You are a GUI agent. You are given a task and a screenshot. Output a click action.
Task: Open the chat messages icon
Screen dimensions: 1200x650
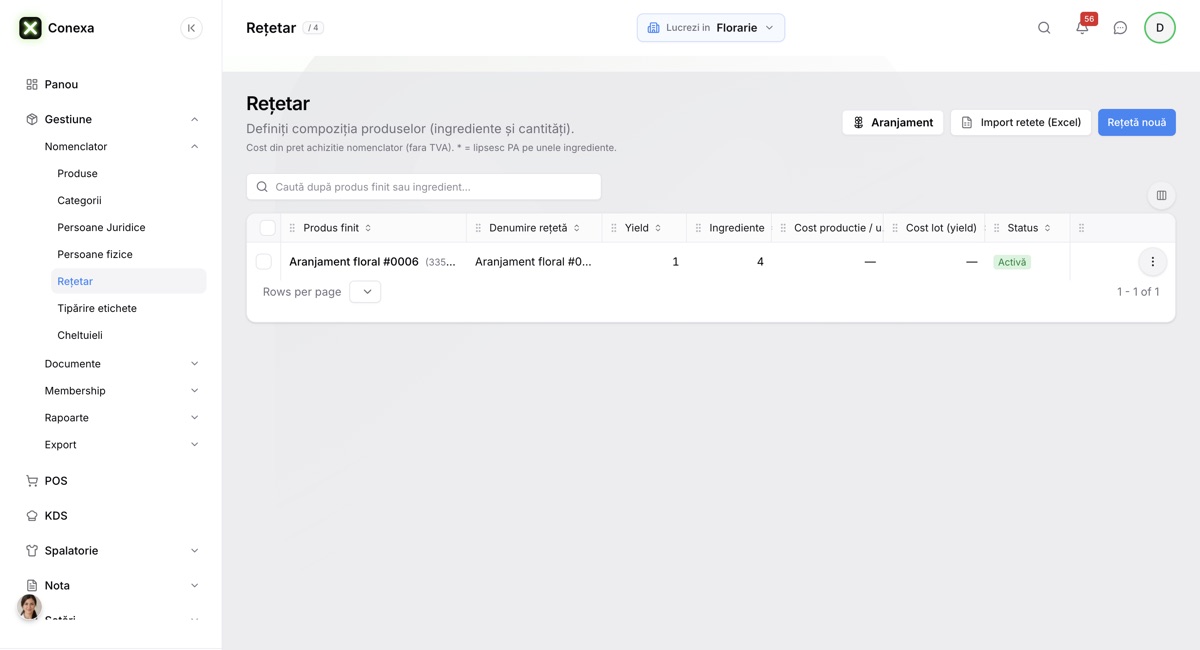[1120, 28]
